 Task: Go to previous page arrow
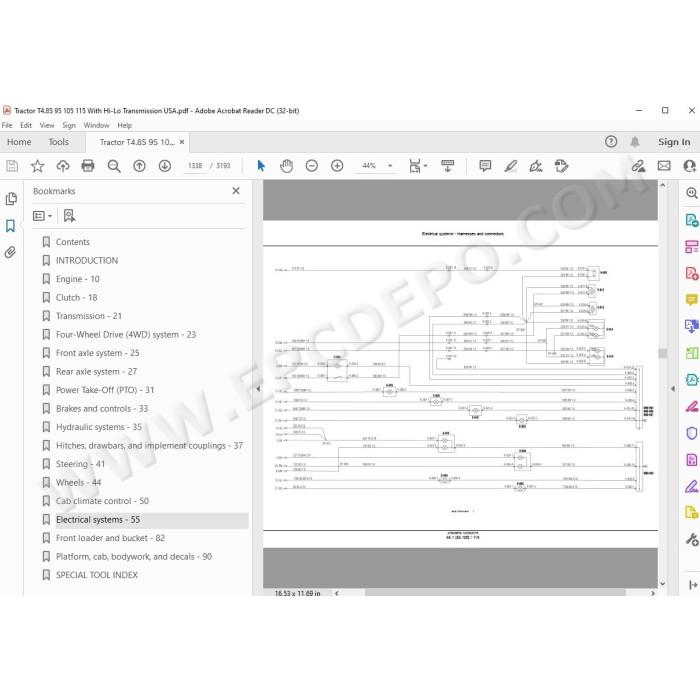click(x=139, y=166)
